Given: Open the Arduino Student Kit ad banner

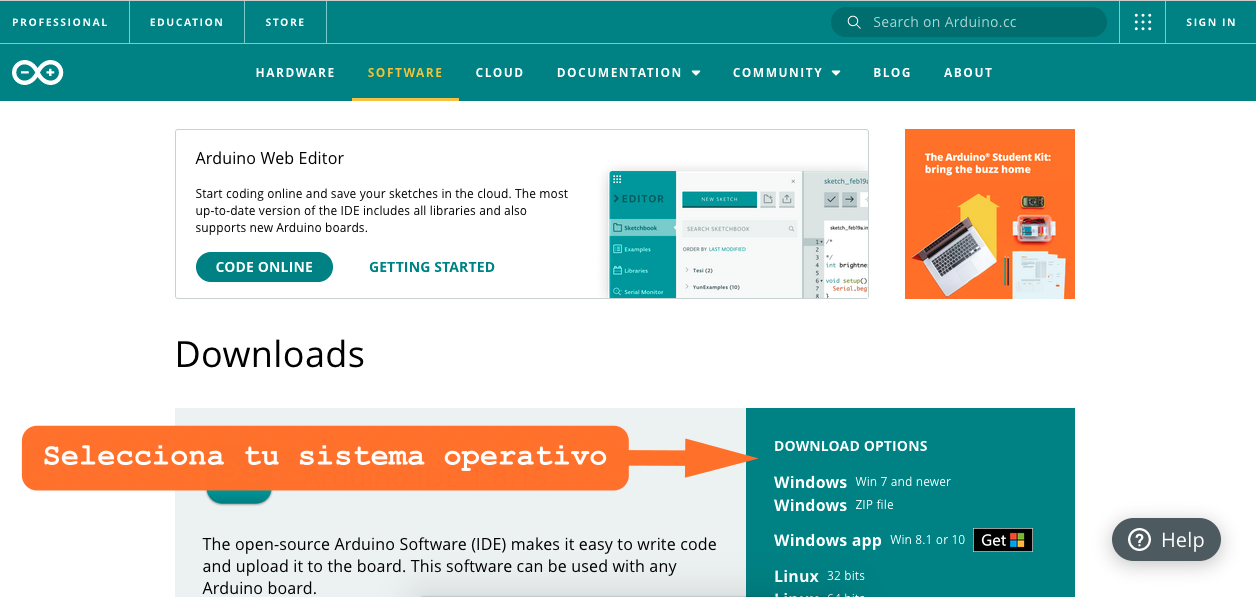Looking at the screenshot, I should coord(990,214).
